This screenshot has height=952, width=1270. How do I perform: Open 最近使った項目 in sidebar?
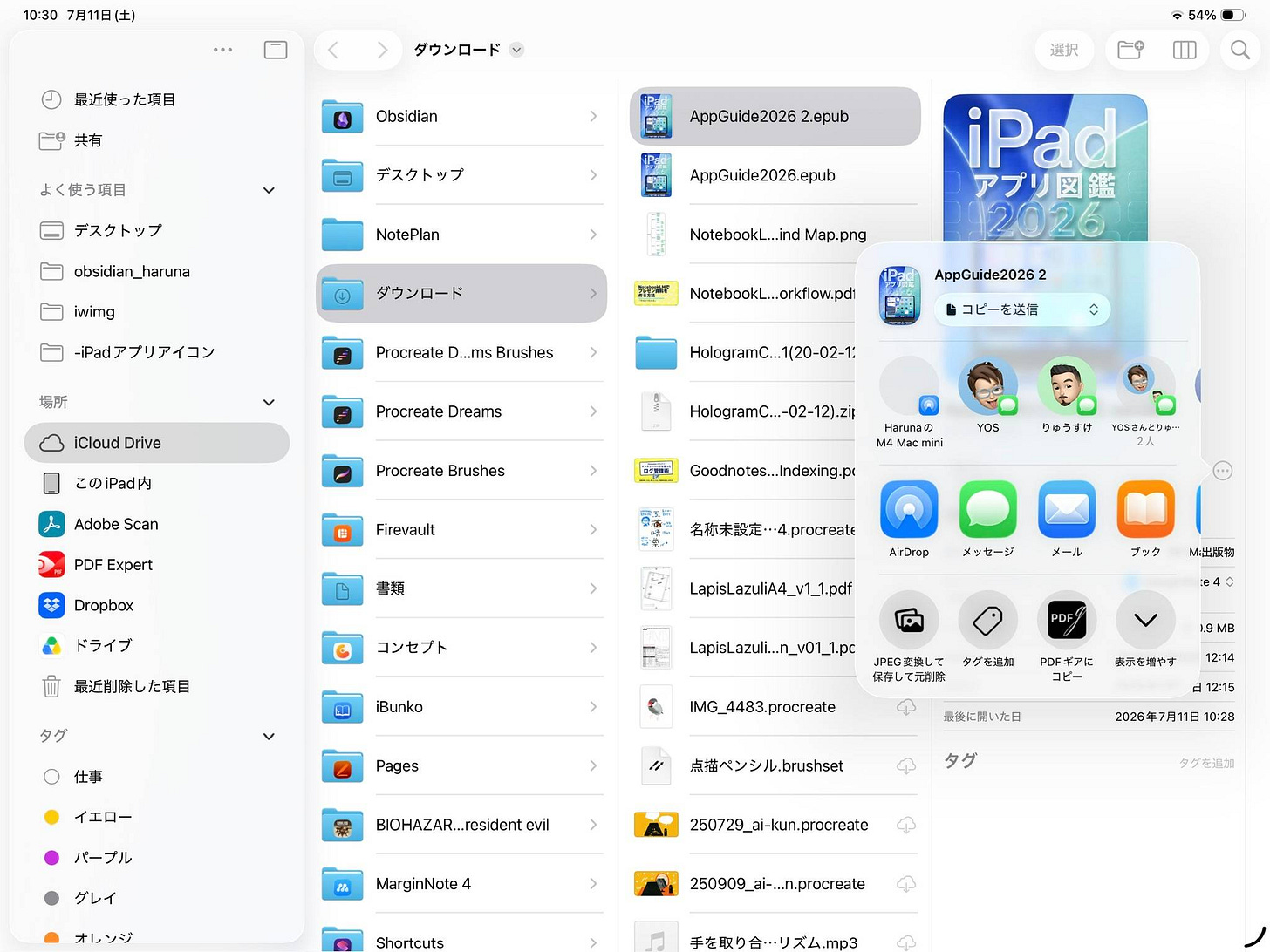pyautogui.click(x=157, y=99)
